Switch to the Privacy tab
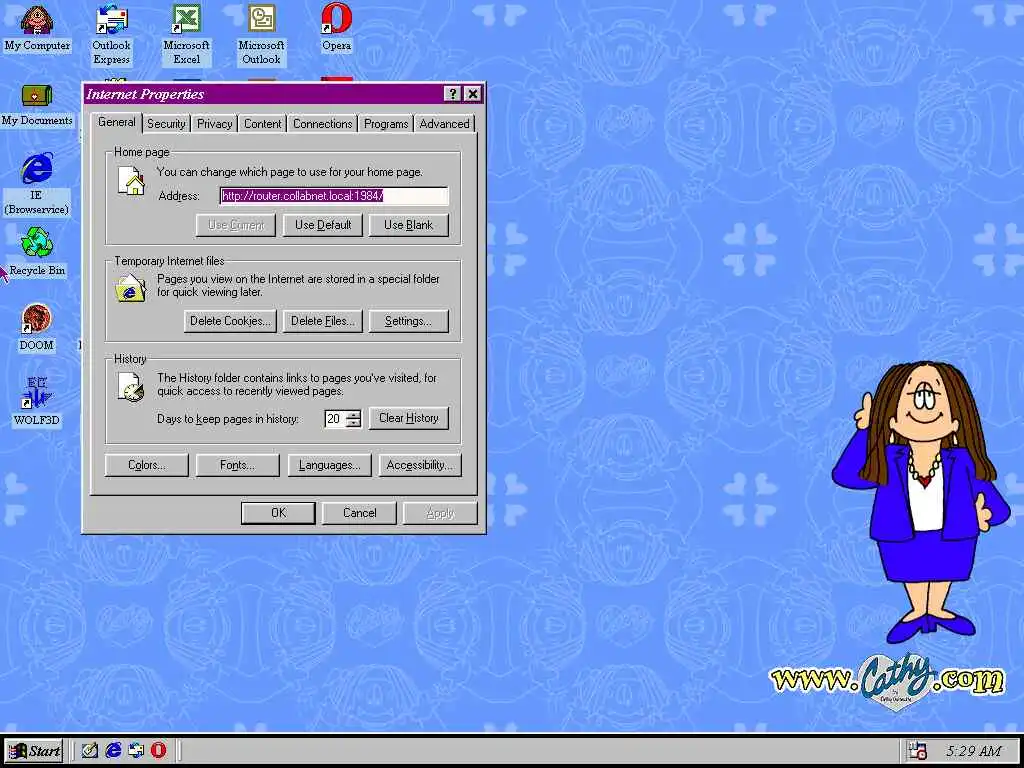This screenshot has height=768, width=1024. (214, 123)
